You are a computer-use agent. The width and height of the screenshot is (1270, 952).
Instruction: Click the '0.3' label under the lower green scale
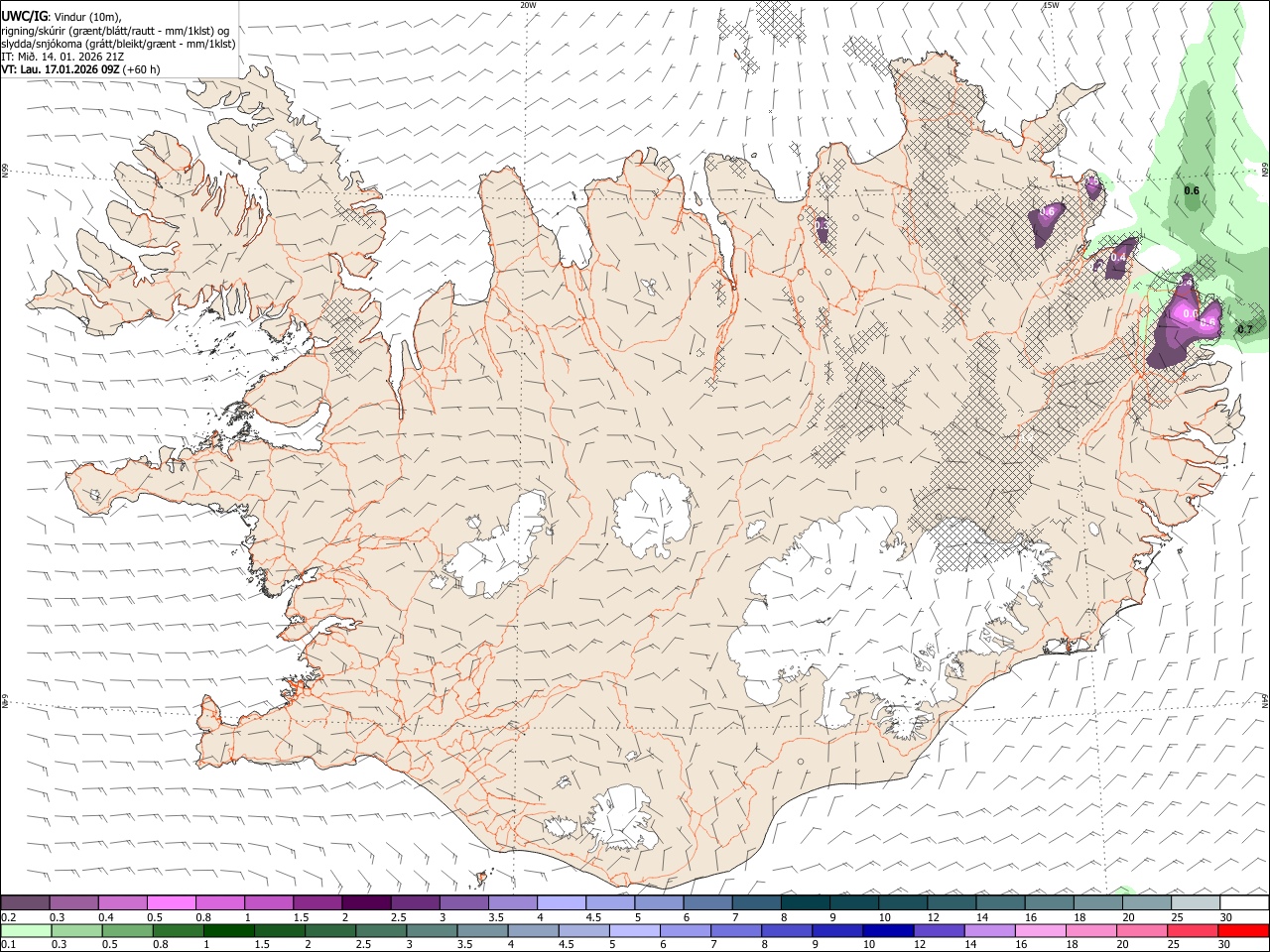tap(59, 945)
